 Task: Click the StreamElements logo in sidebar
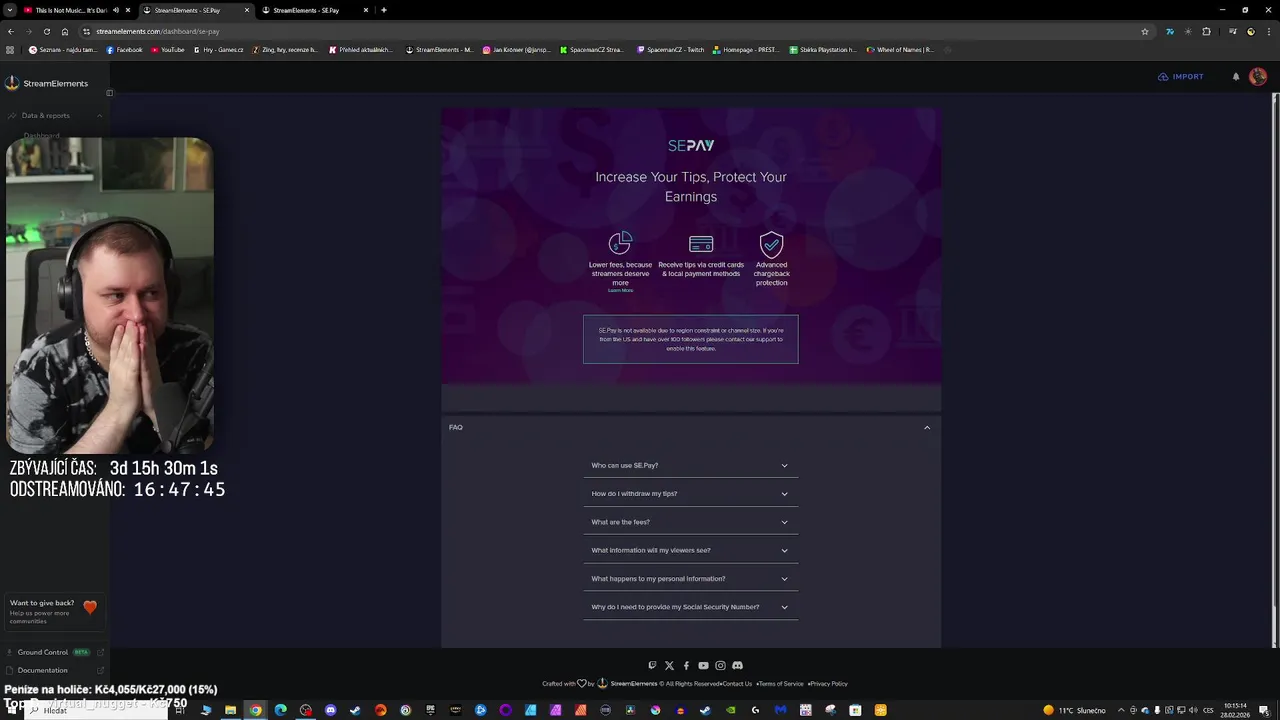(x=12, y=83)
